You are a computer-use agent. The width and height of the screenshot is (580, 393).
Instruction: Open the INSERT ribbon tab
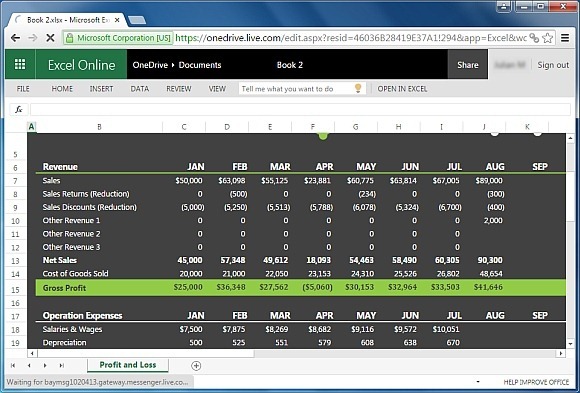coord(101,89)
